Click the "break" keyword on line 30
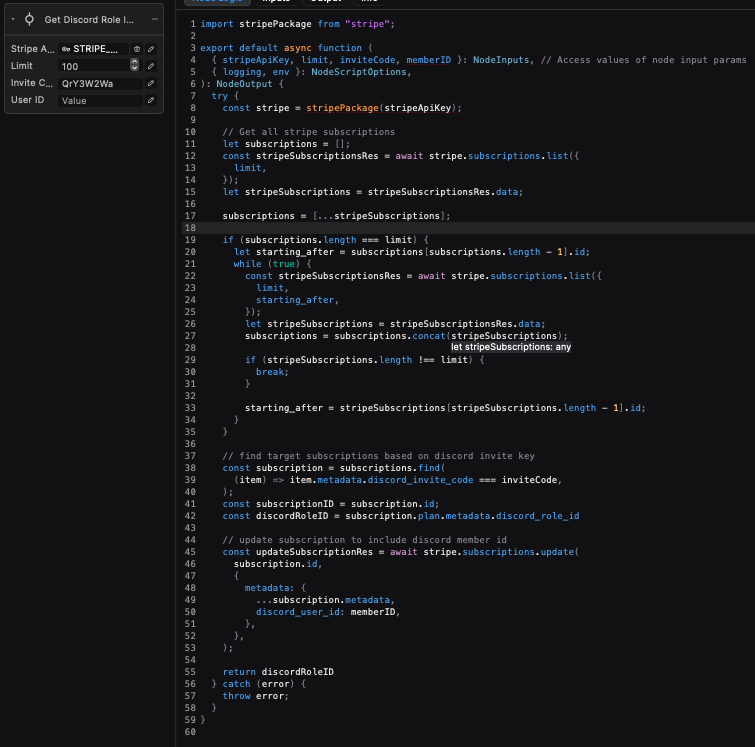The width and height of the screenshot is (755, 747). [x=270, y=372]
